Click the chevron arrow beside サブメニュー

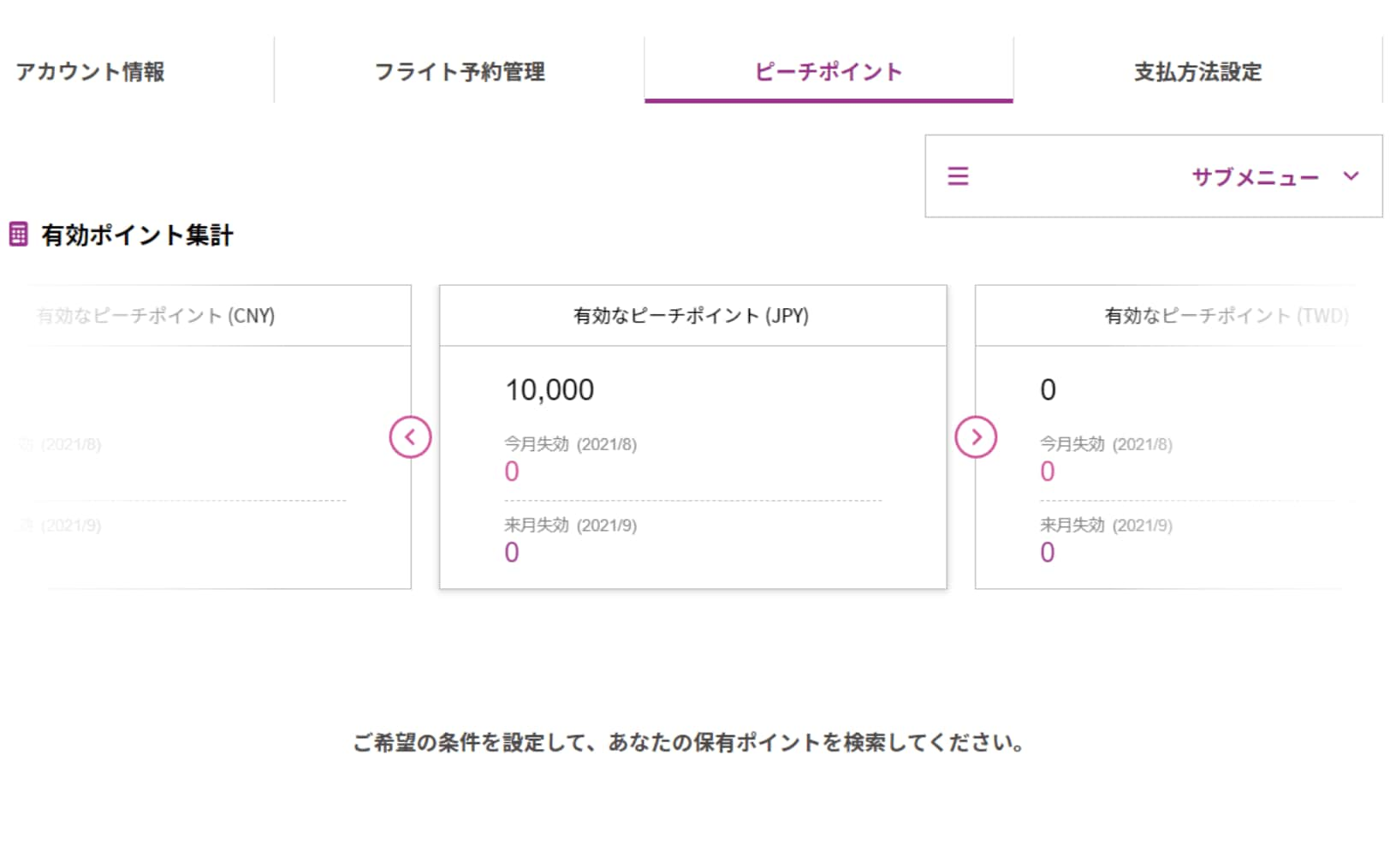click(1351, 176)
